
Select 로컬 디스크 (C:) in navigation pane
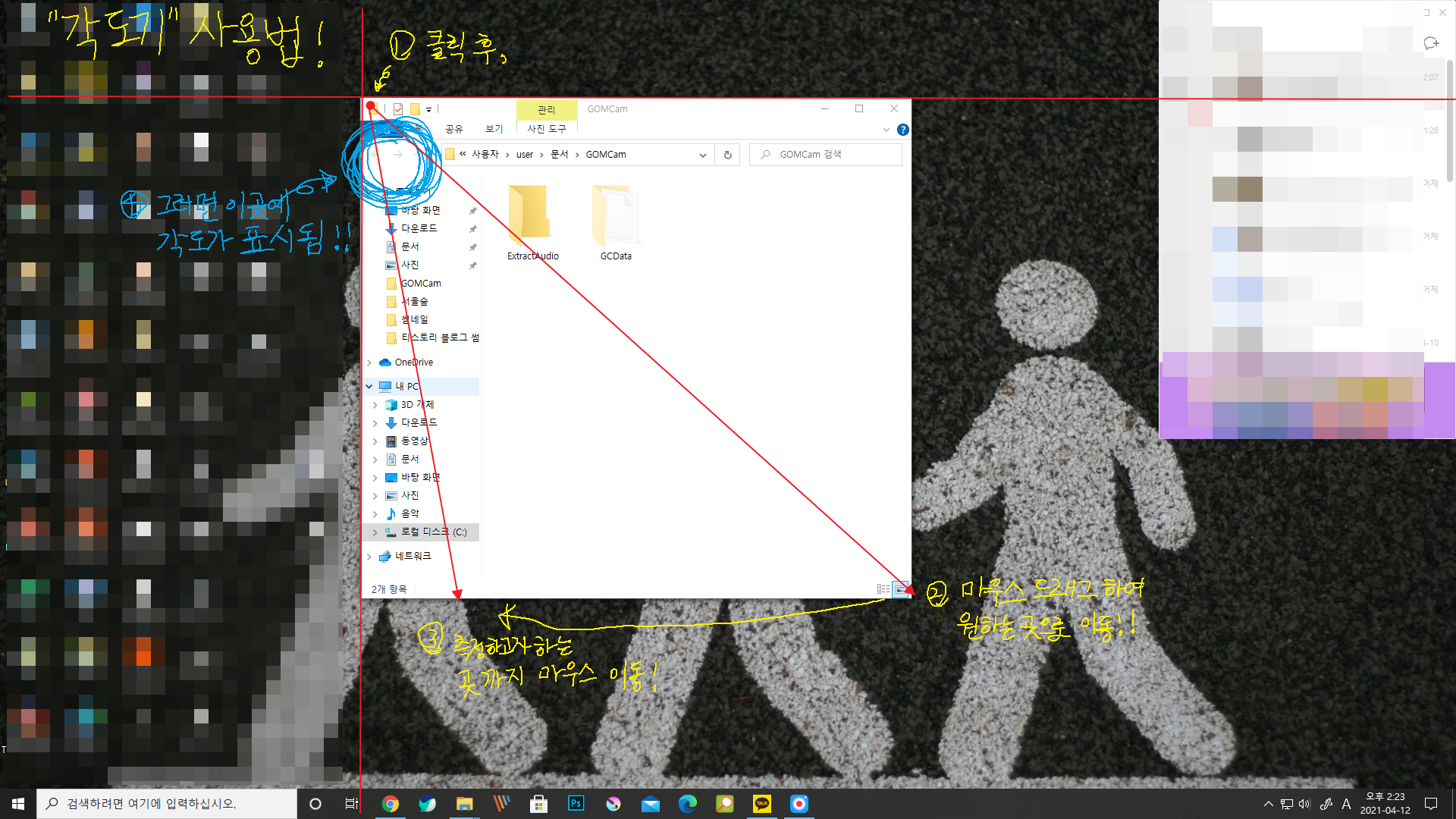click(x=433, y=532)
